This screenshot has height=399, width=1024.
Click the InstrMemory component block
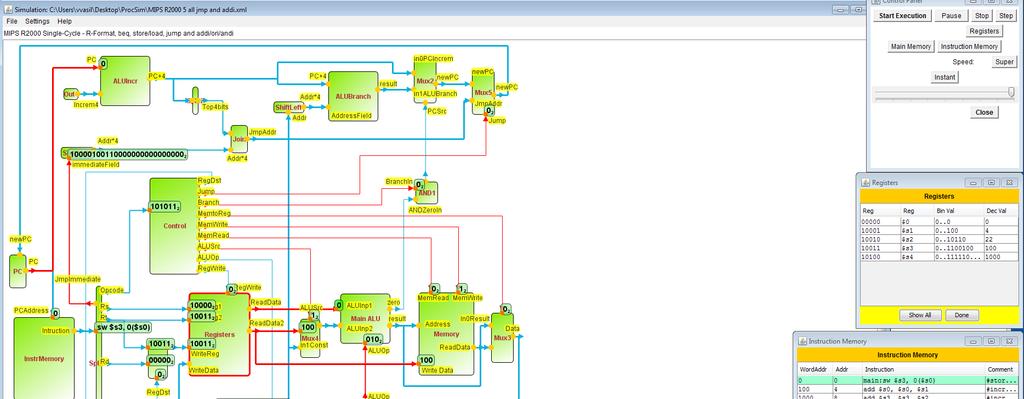[44, 359]
